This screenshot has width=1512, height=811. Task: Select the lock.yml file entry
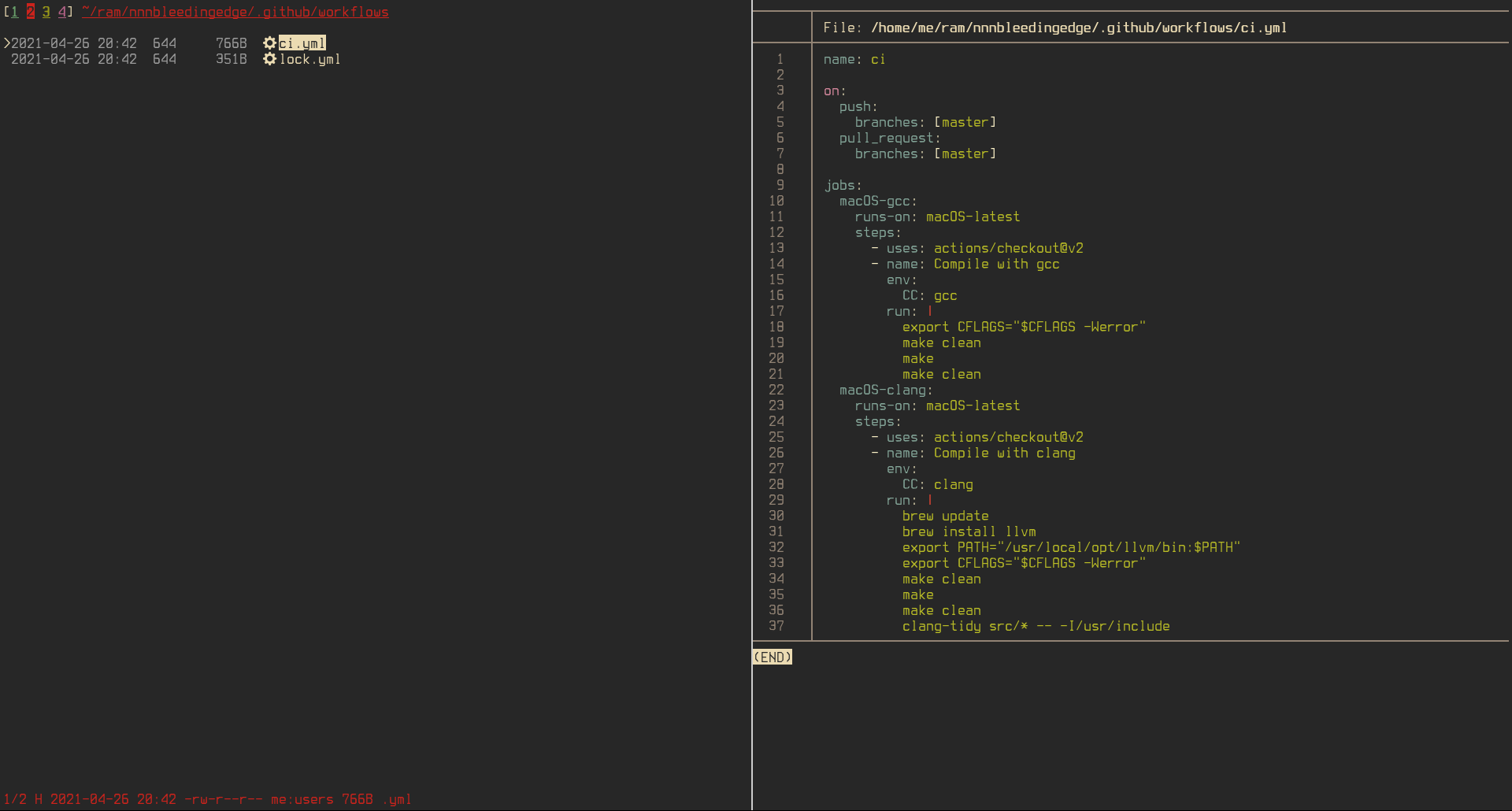click(309, 59)
